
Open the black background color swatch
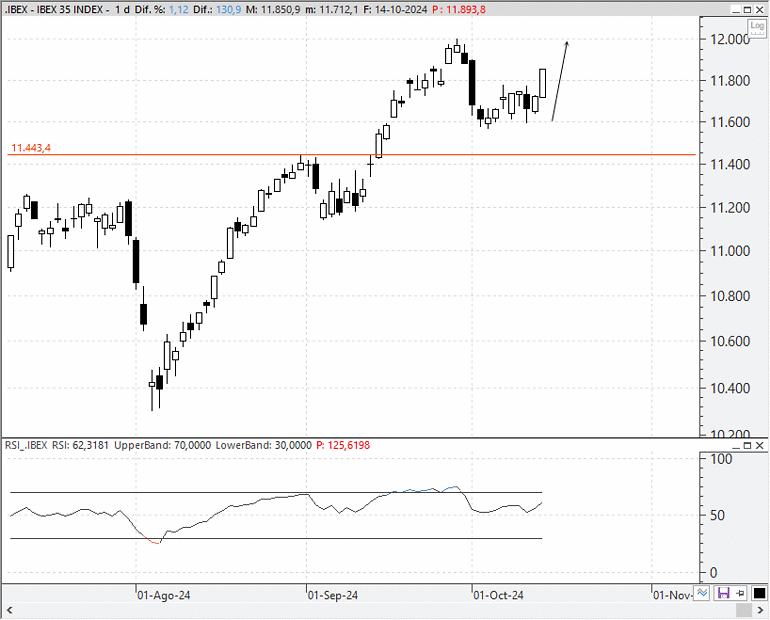(x=759, y=593)
